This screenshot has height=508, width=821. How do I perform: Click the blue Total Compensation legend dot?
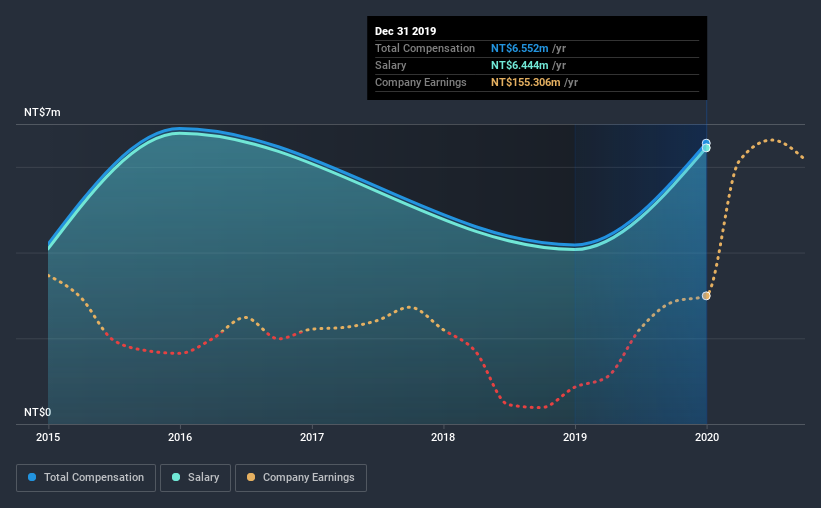click(32, 477)
